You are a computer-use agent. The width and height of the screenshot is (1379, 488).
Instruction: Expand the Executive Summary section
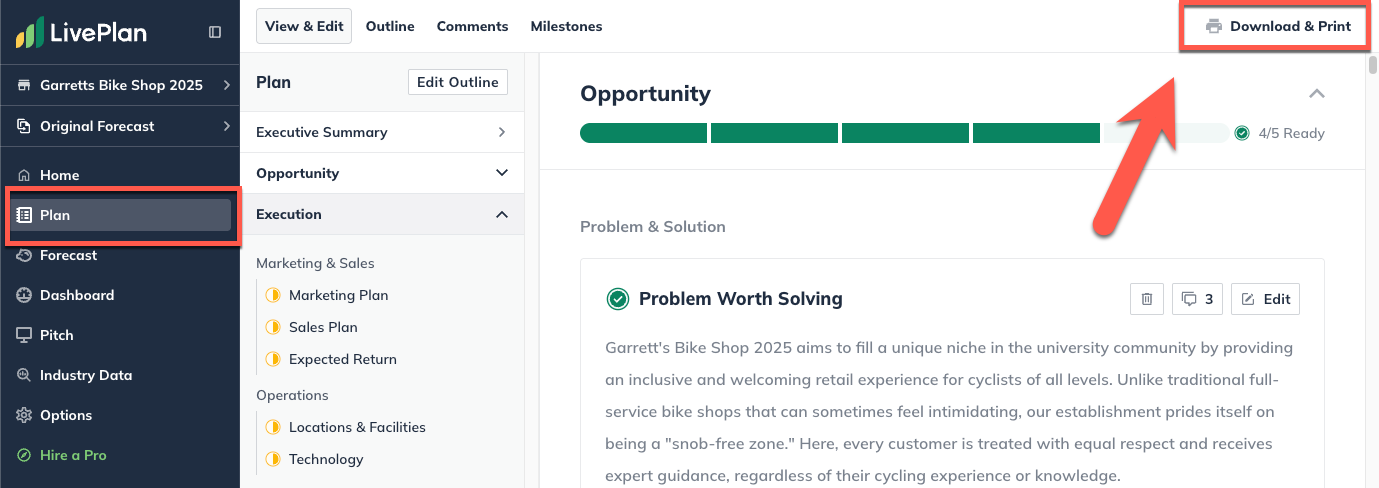tap(501, 132)
